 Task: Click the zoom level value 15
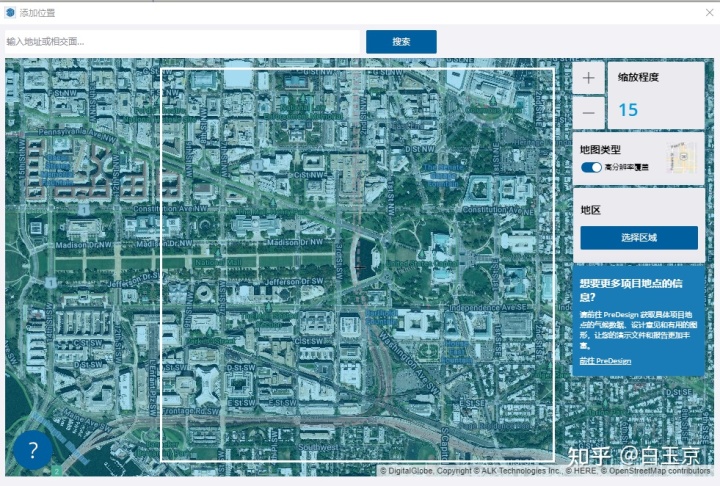[x=628, y=110]
